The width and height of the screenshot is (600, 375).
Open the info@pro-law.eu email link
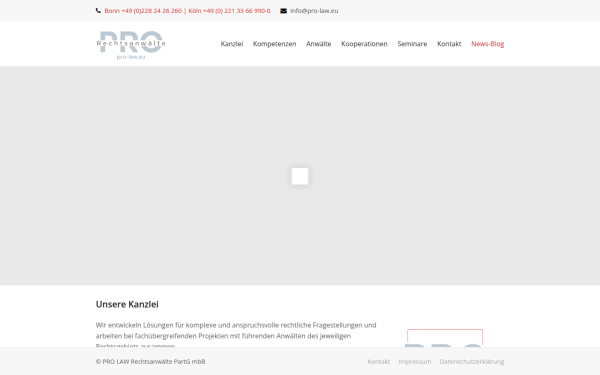314,11
